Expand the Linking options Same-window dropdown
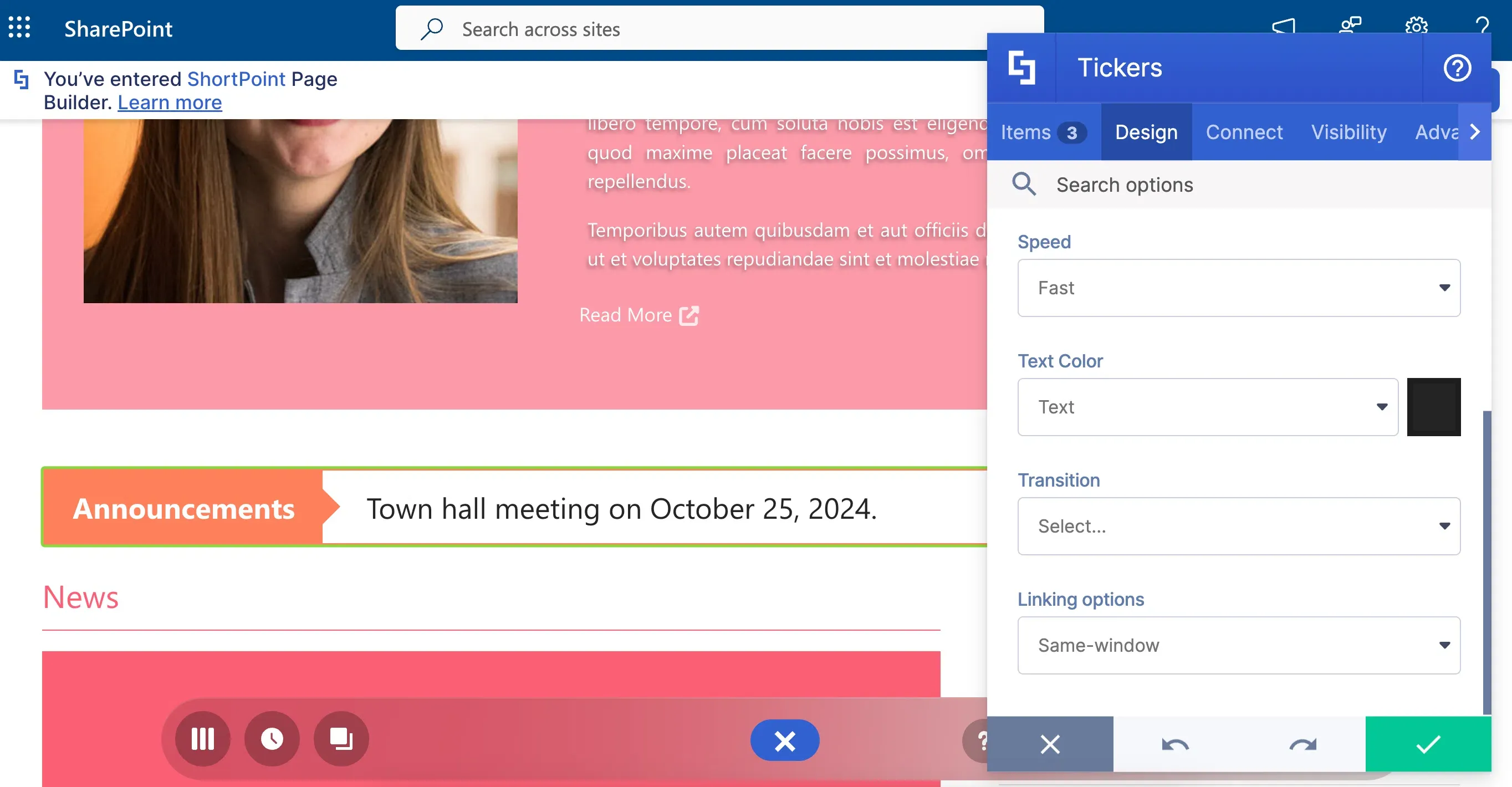The height and width of the screenshot is (787, 1512). (x=1239, y=646)
